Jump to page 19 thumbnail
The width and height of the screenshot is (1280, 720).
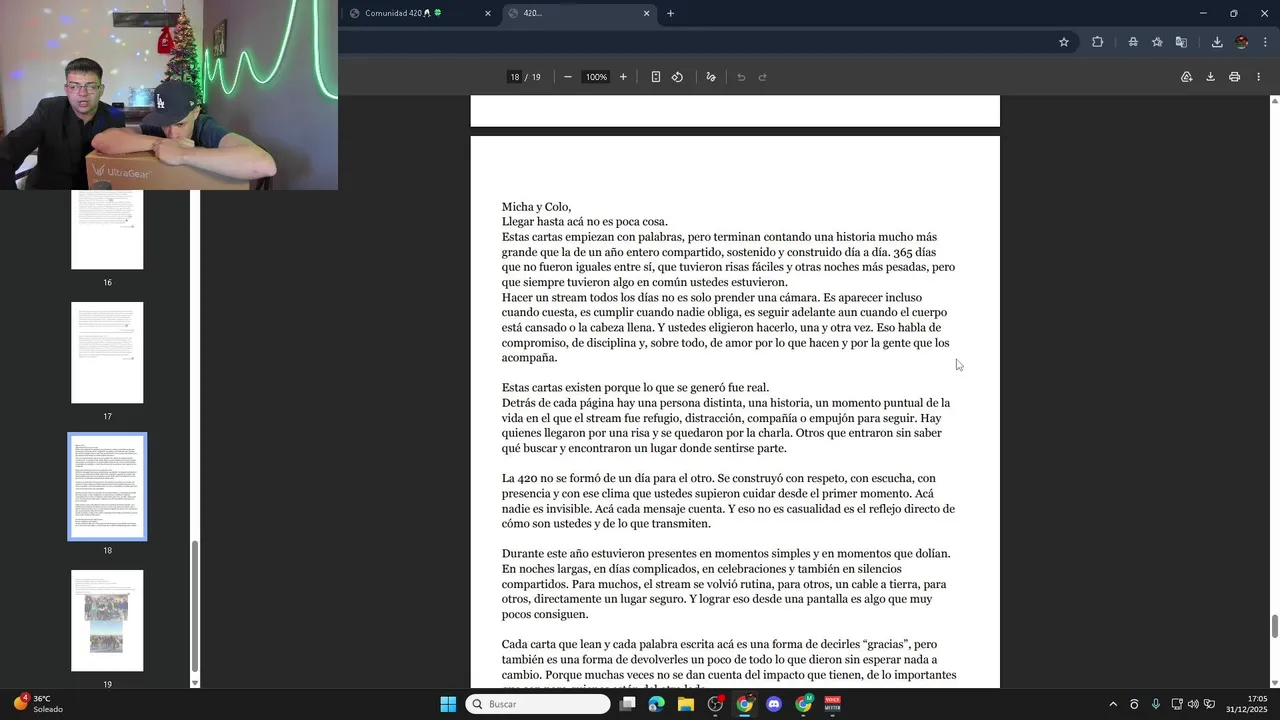pos(107,621)
